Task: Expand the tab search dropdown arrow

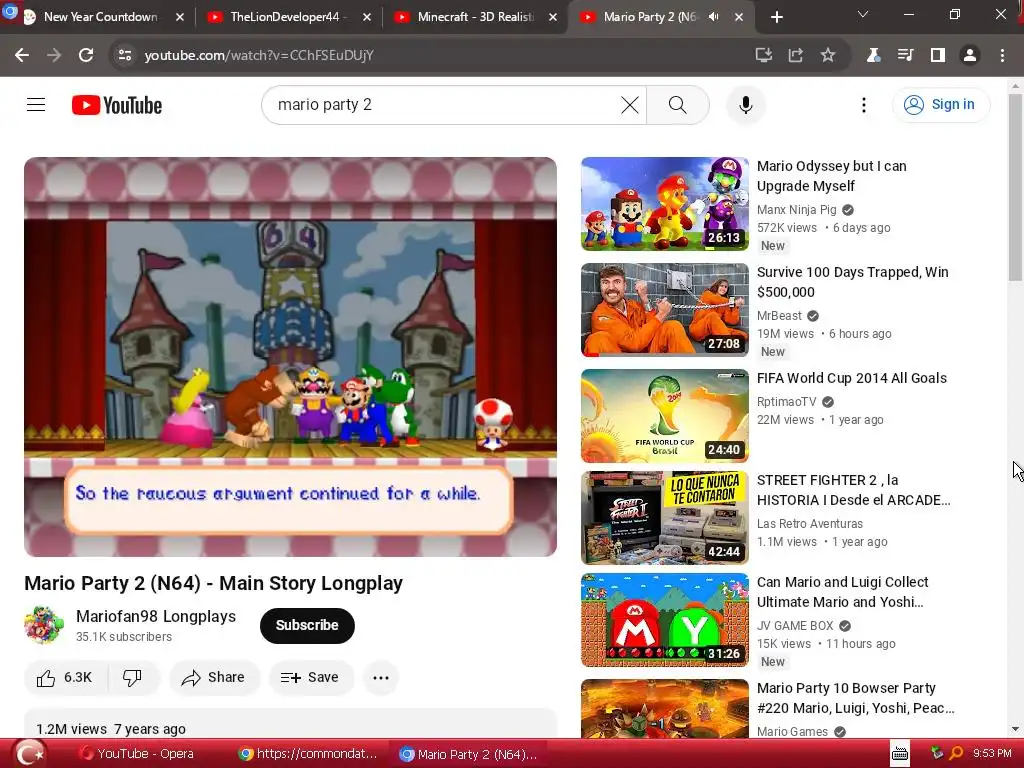Action: [x=863, y=14]
